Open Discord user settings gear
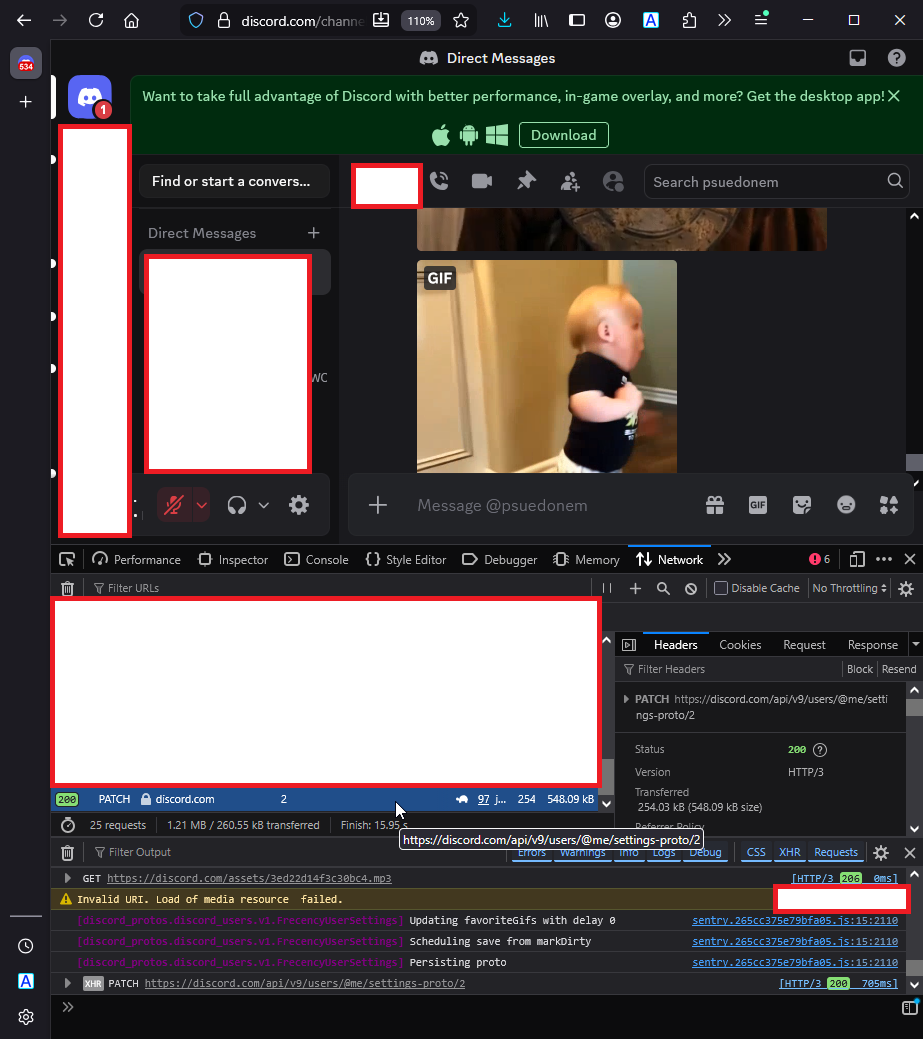Screen dimensions: 923x1039 (299, 505)
